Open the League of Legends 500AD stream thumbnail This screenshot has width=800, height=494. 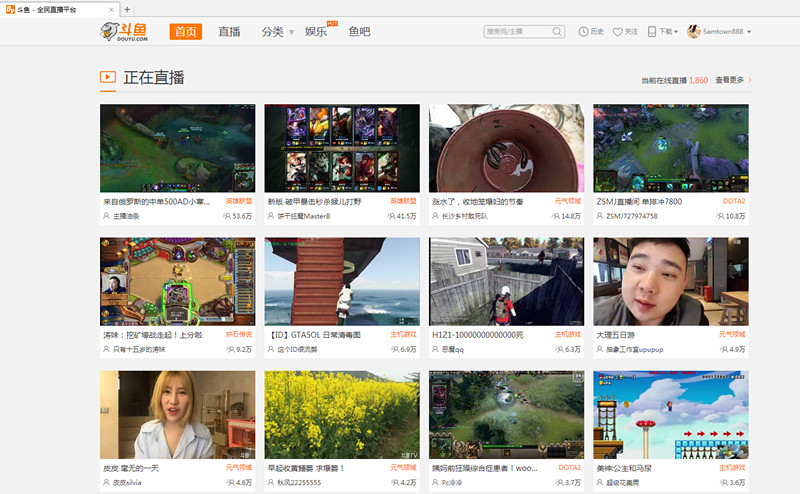178,148
